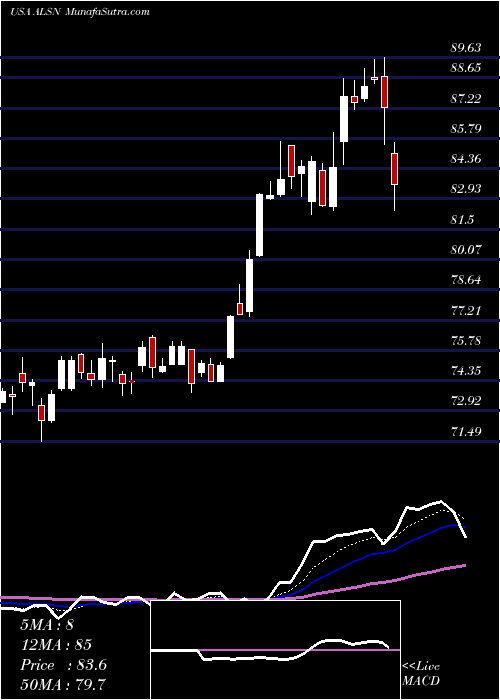Image resolution: width=500 pixels, height=700 pixels.
Task: Select the 82.93 price axis label
Action: point(466,188)
